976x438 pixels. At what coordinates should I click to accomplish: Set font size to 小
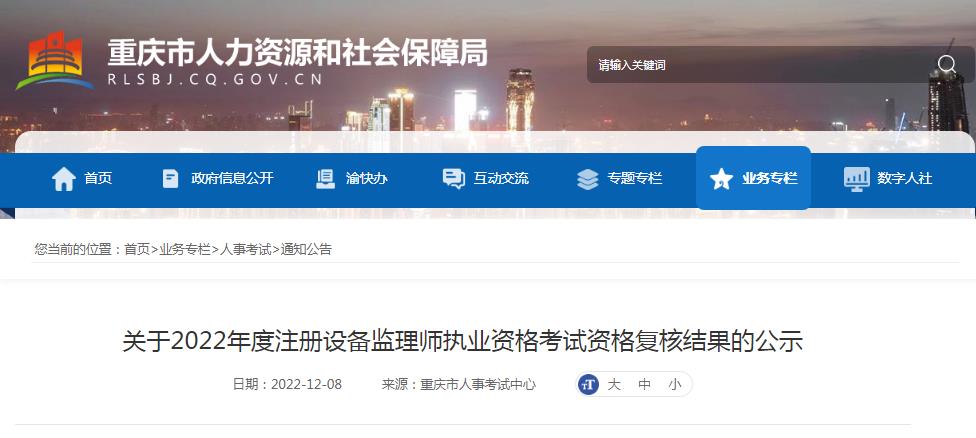[x=675, y=384]
